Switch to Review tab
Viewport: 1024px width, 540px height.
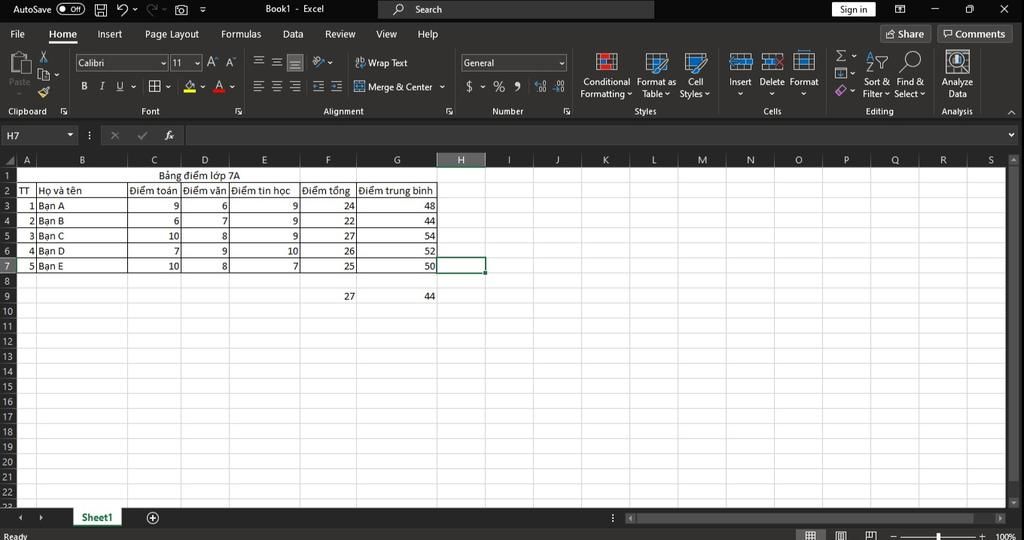pyautogui.click(x=340, y=34)
